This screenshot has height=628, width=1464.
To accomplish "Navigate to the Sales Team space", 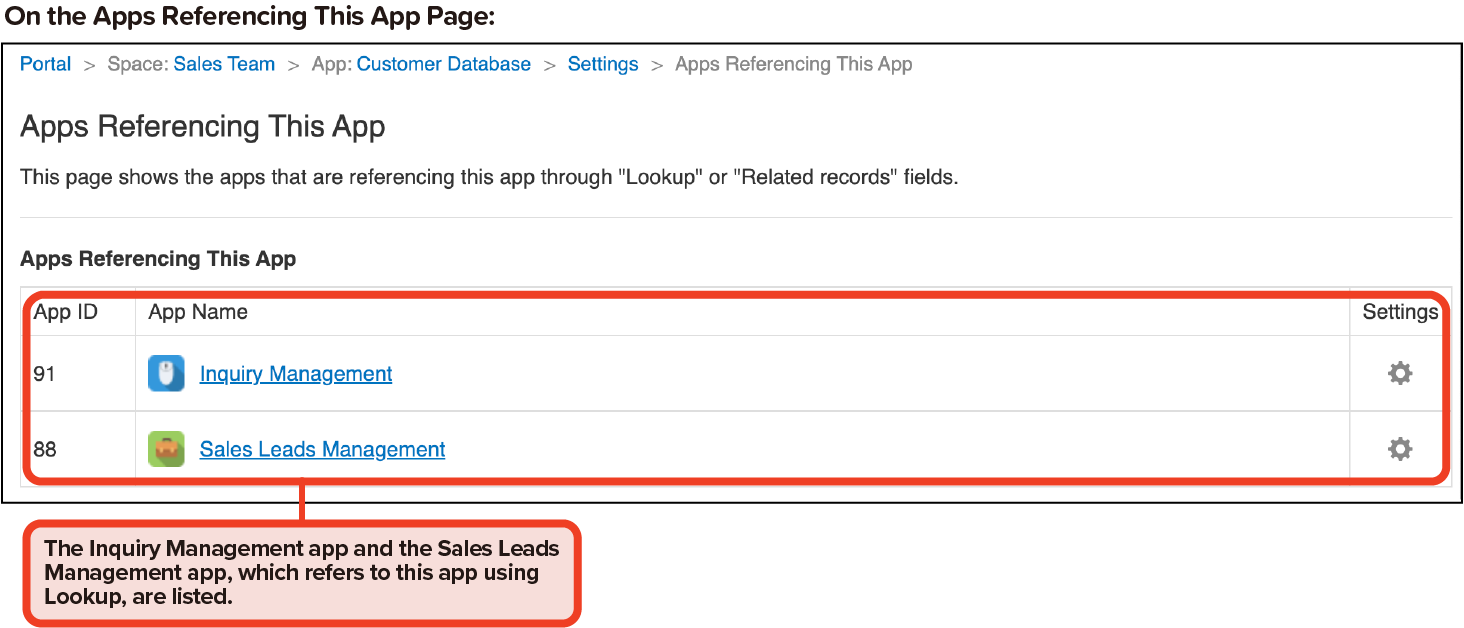I will (x=224, y=64).
